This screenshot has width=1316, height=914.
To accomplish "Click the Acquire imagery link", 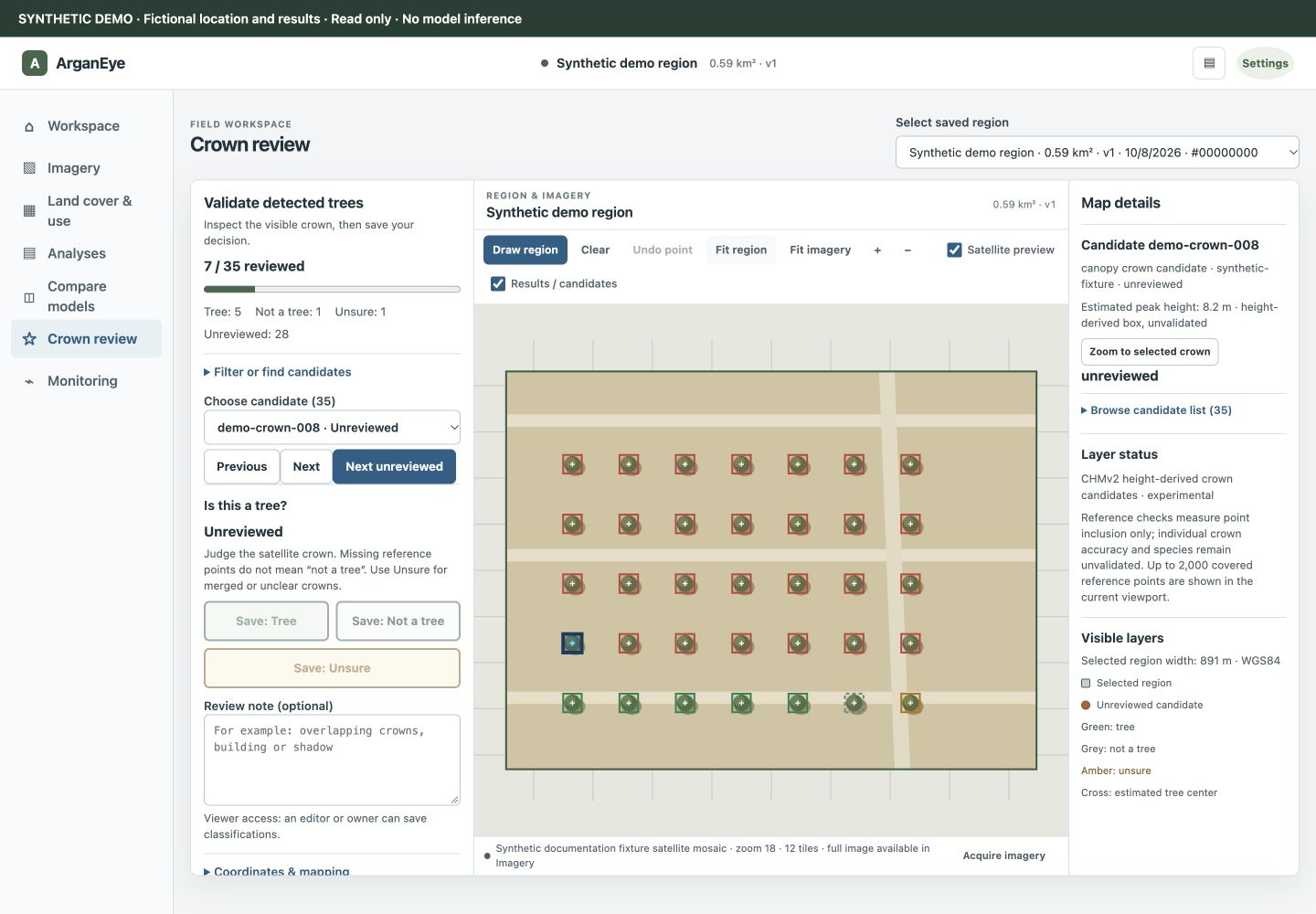I will (x=1004, y=856).
